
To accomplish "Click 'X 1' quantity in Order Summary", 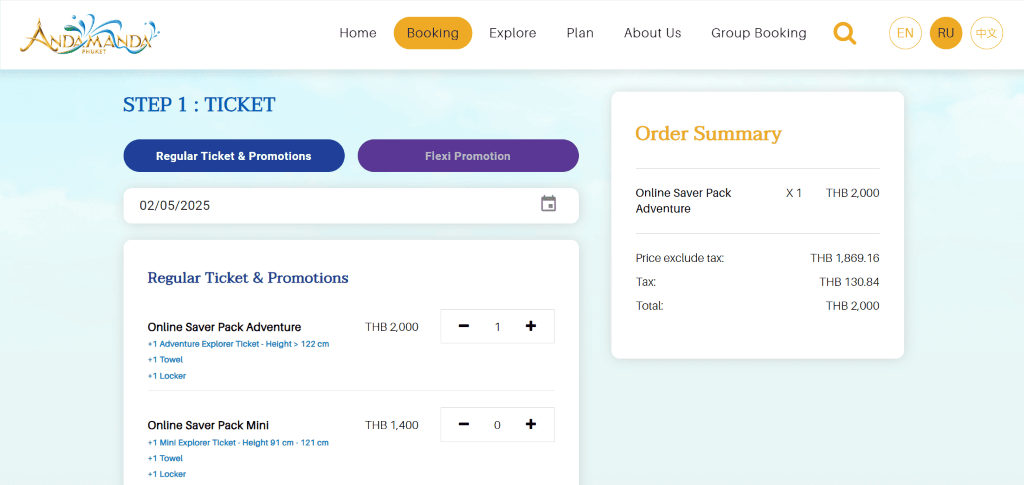I will point(793,193).
